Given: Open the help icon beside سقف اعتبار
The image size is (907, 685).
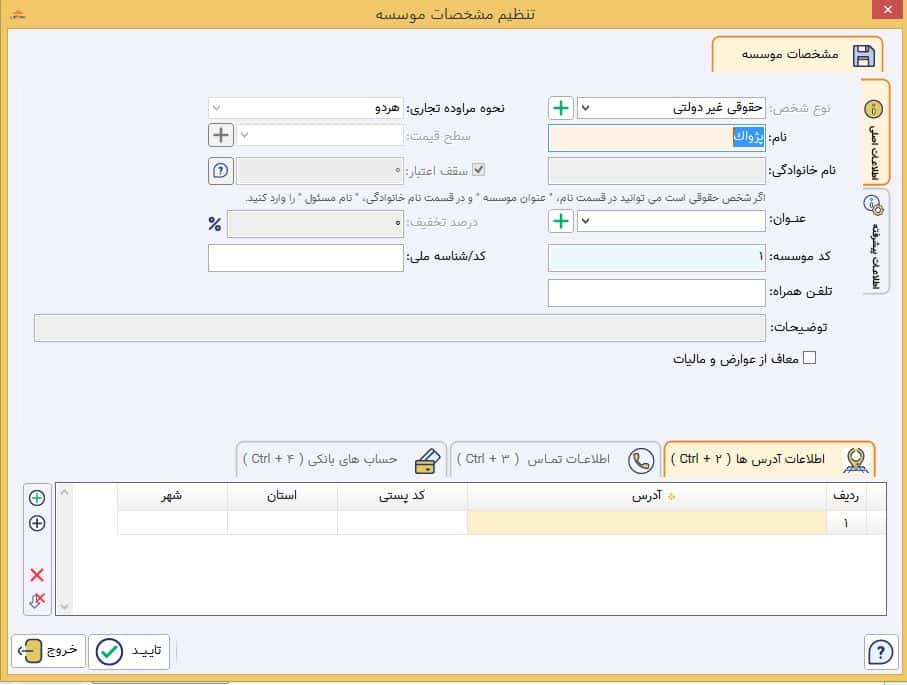Looking at the screenshot, I should coord(220,171).
